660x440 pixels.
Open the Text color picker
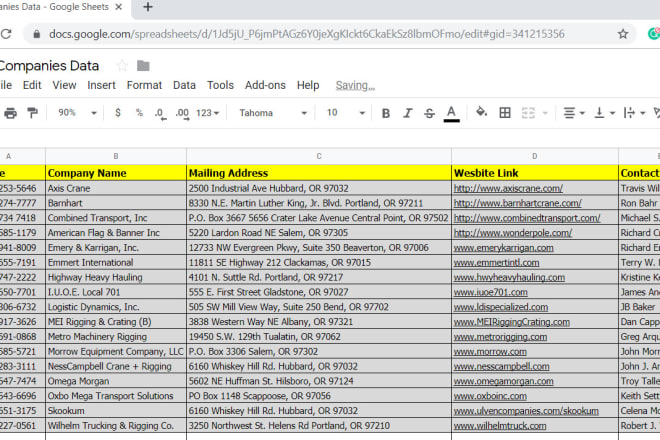tap(451, 114)
